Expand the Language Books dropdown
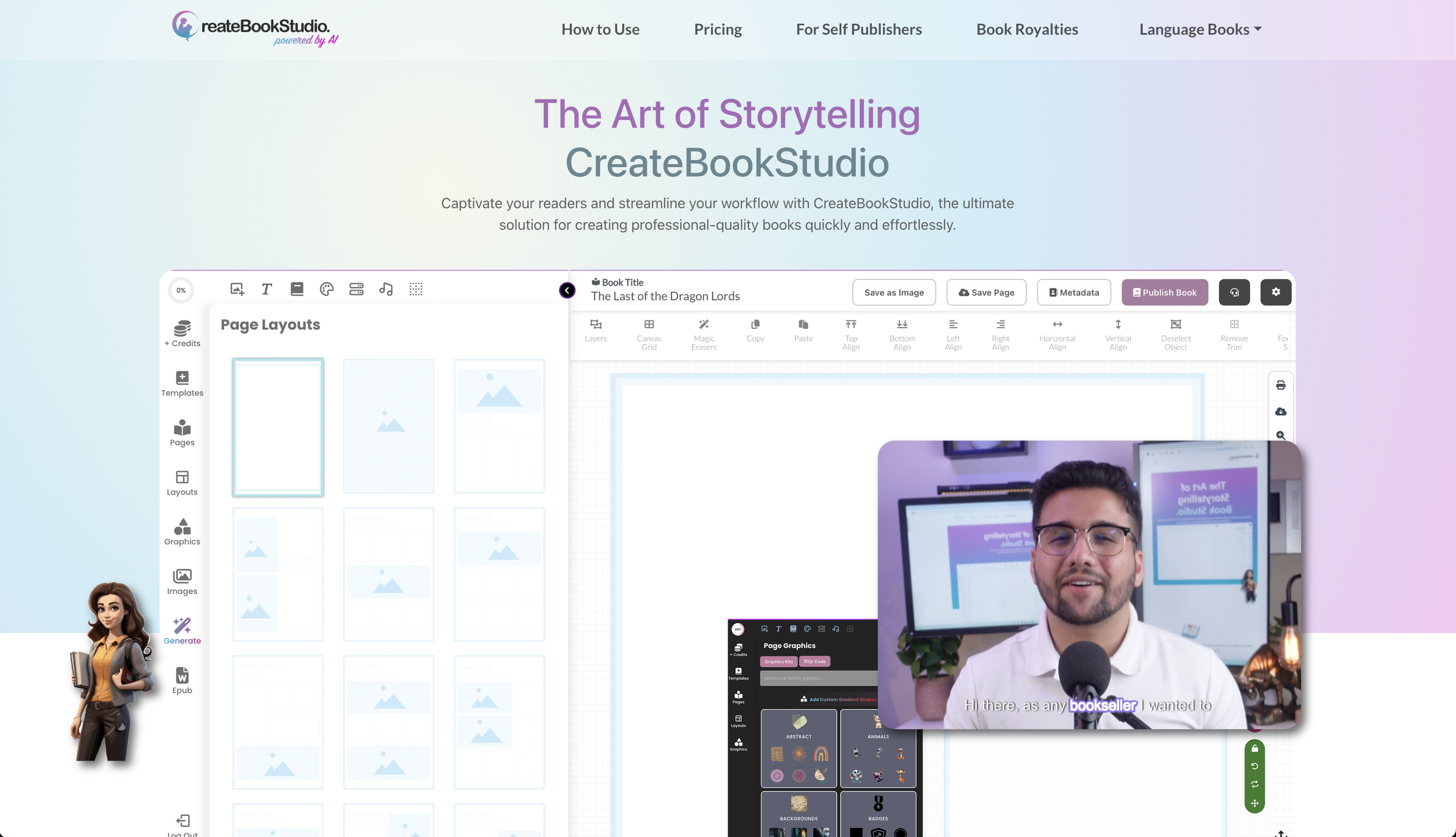The width and height of the screenshot is (1456, 837). click(1200, 29)
